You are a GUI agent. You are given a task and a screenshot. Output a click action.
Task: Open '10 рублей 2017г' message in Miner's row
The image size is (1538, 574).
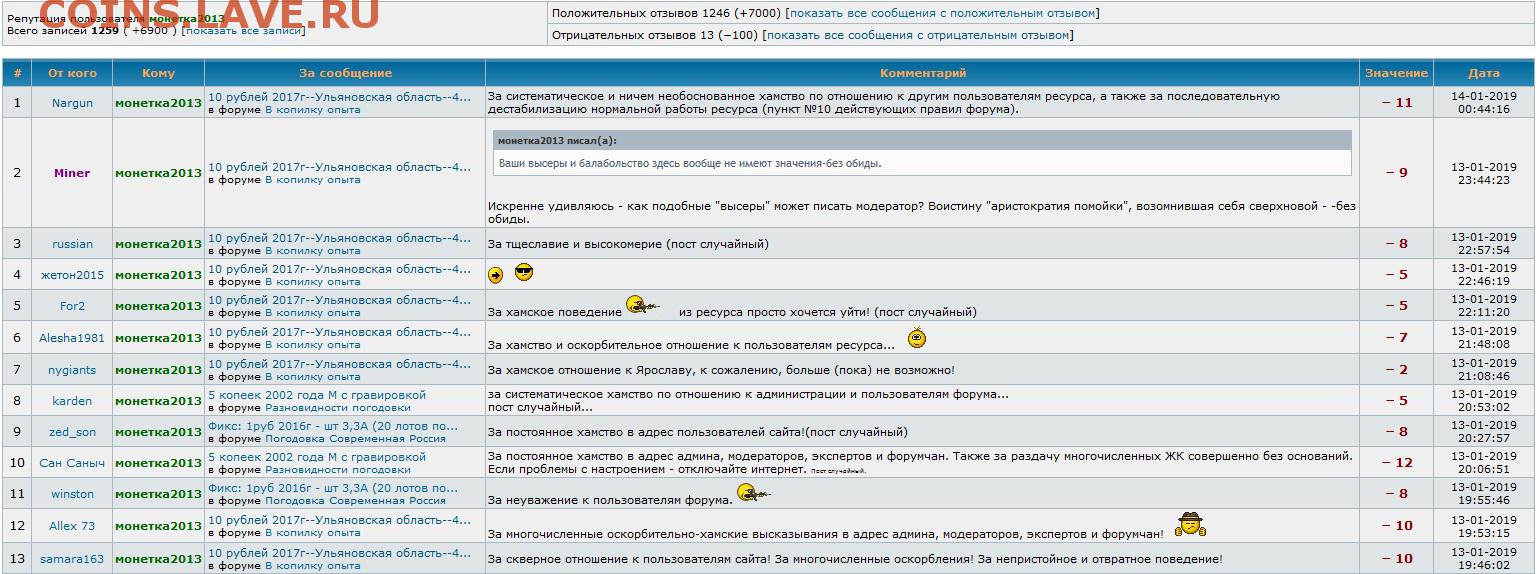coord(339,167)
